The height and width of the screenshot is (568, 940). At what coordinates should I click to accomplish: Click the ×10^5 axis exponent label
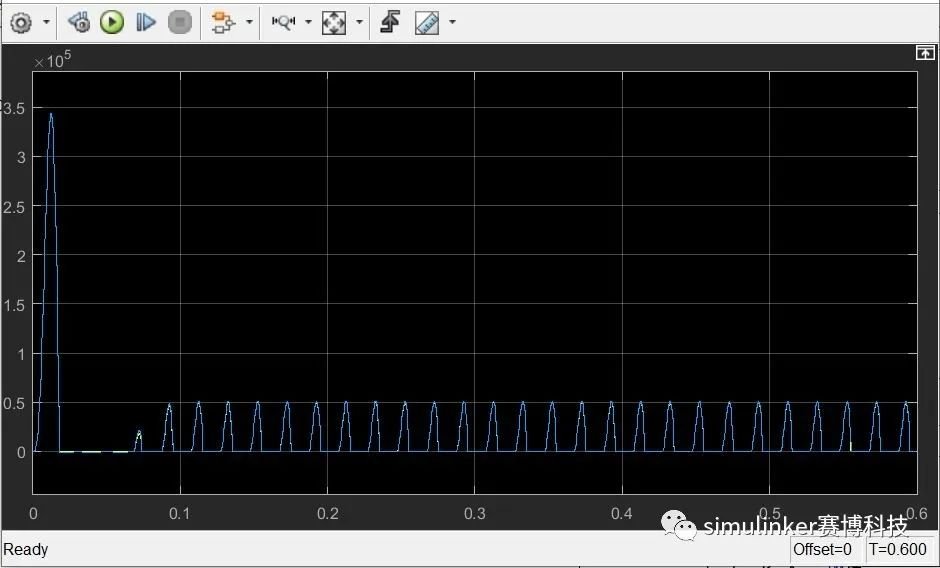pyautogui.click(x=53, y=60)
